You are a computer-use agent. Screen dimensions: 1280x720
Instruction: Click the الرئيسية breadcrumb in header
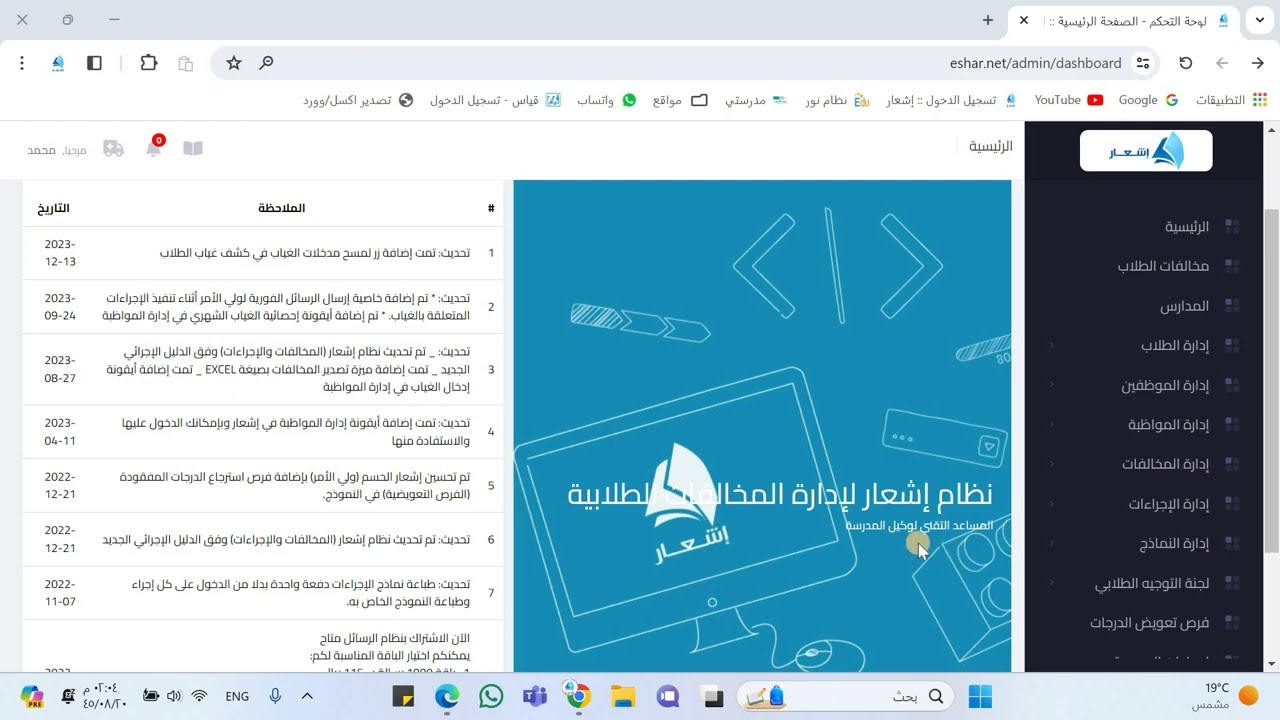pos(991,146)
